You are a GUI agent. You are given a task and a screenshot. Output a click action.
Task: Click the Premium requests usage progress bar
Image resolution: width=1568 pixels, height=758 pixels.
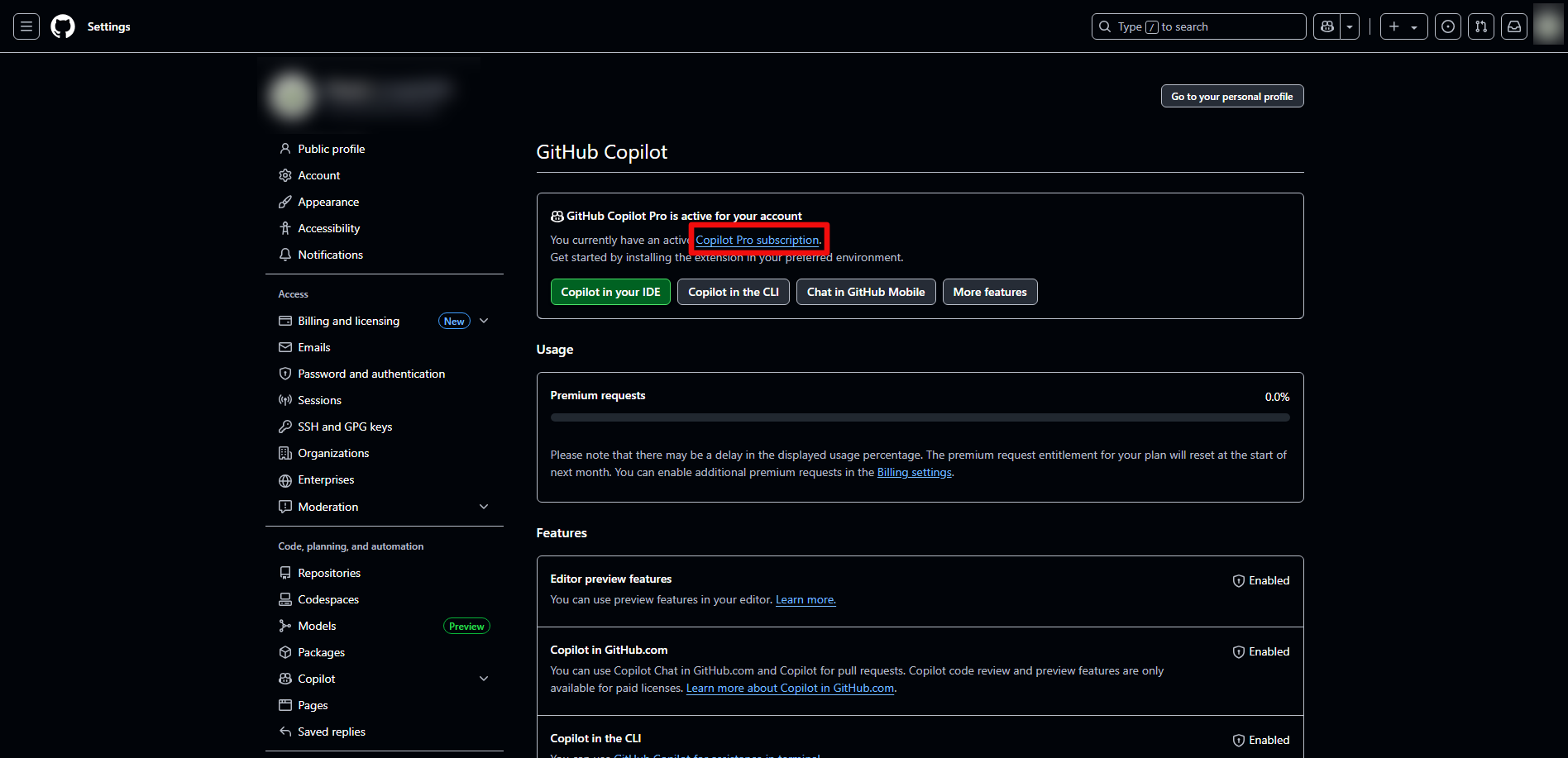920,417
